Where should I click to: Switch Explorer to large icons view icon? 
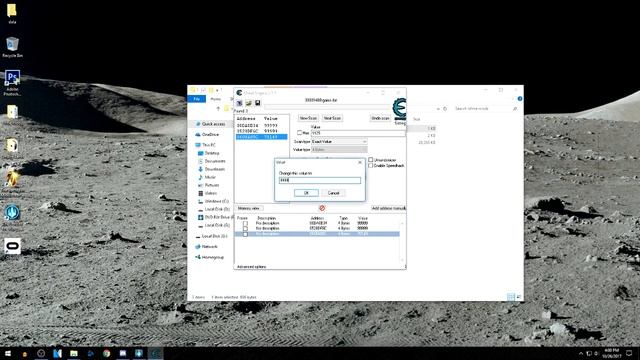(518, 297)
